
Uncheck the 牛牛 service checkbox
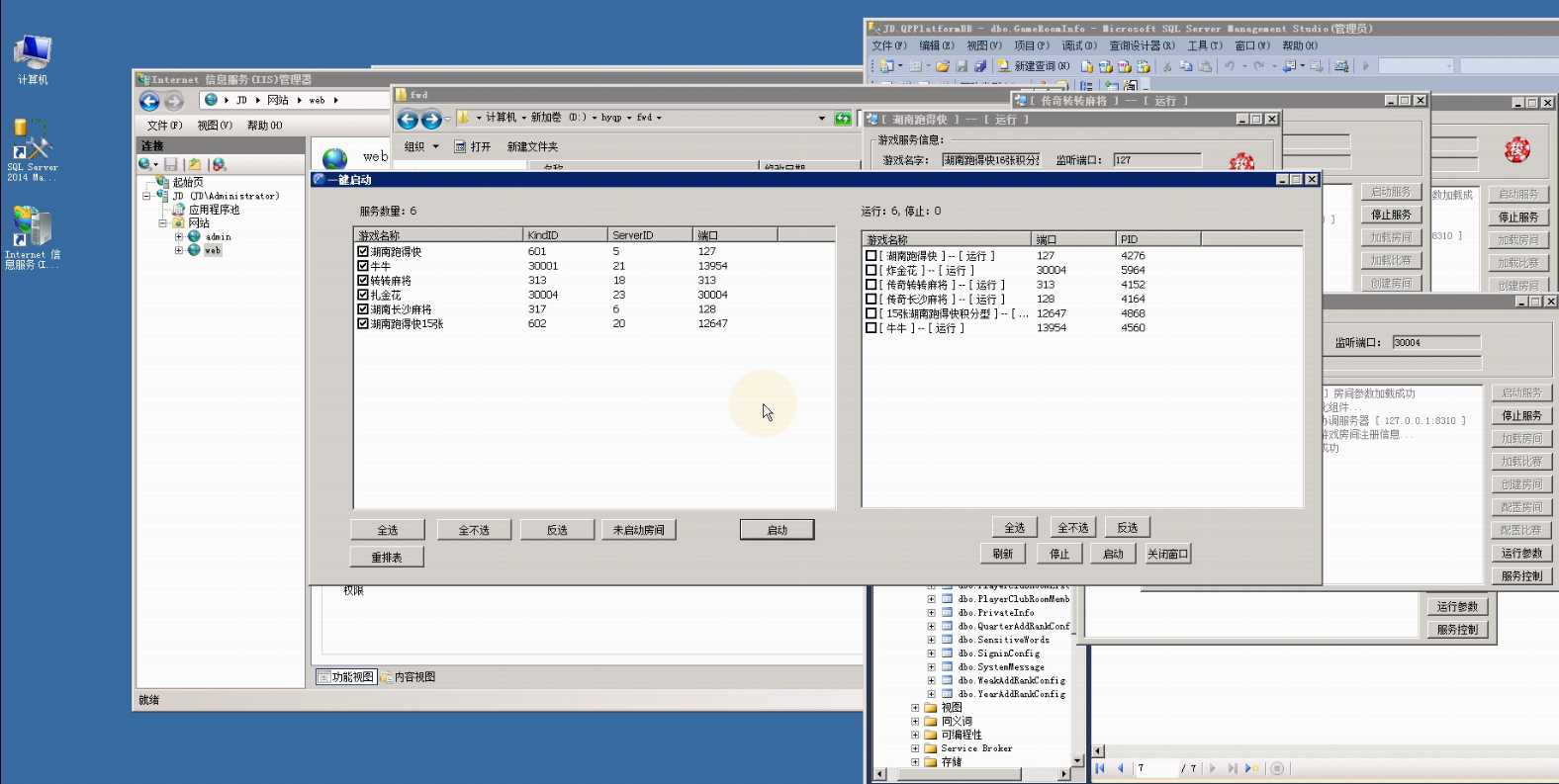(x=363, y=266)
